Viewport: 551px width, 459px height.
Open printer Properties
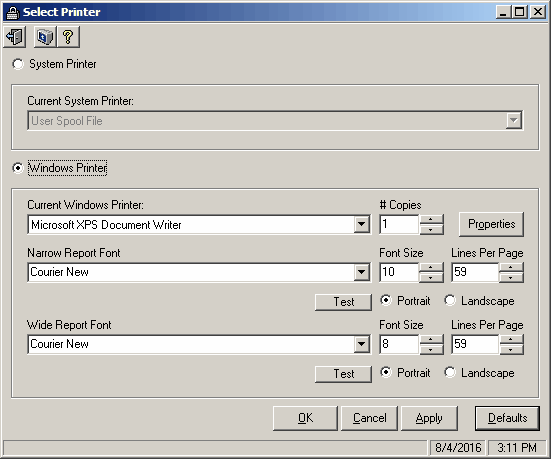click(491, 224)
